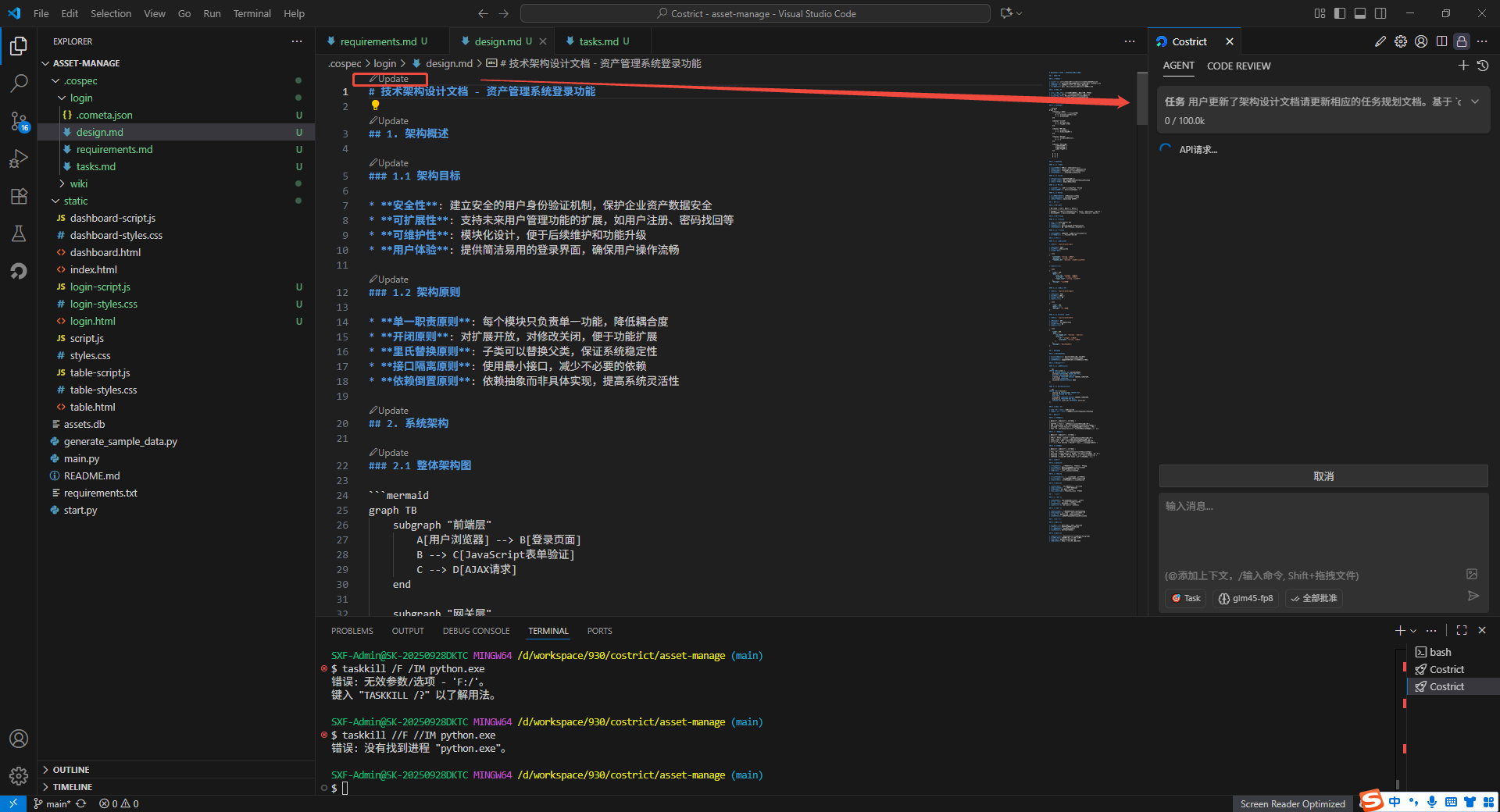Expand the wiki folder

point(78,183)
